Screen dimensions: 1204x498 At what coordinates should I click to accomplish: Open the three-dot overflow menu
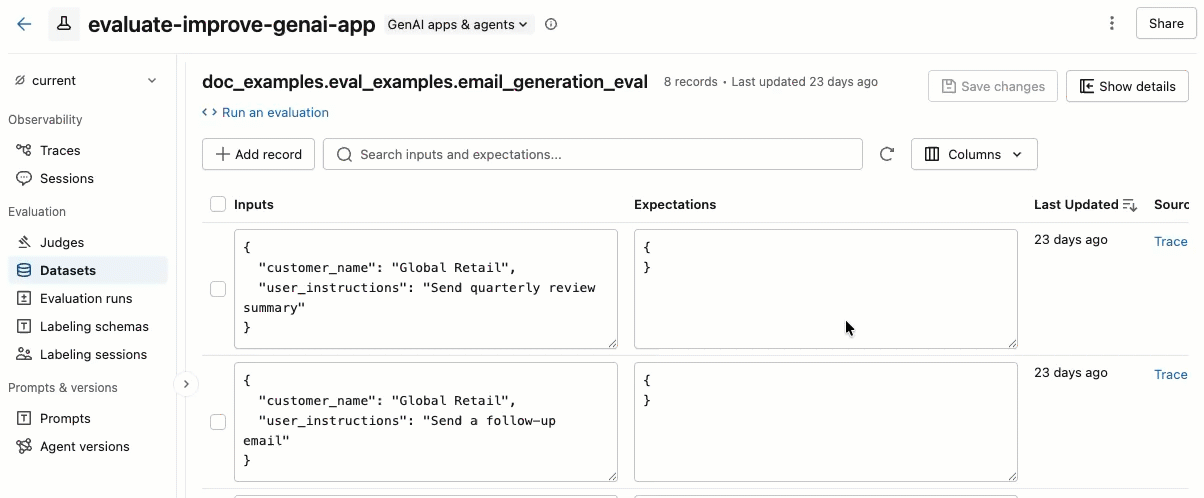pos(1112,24)
